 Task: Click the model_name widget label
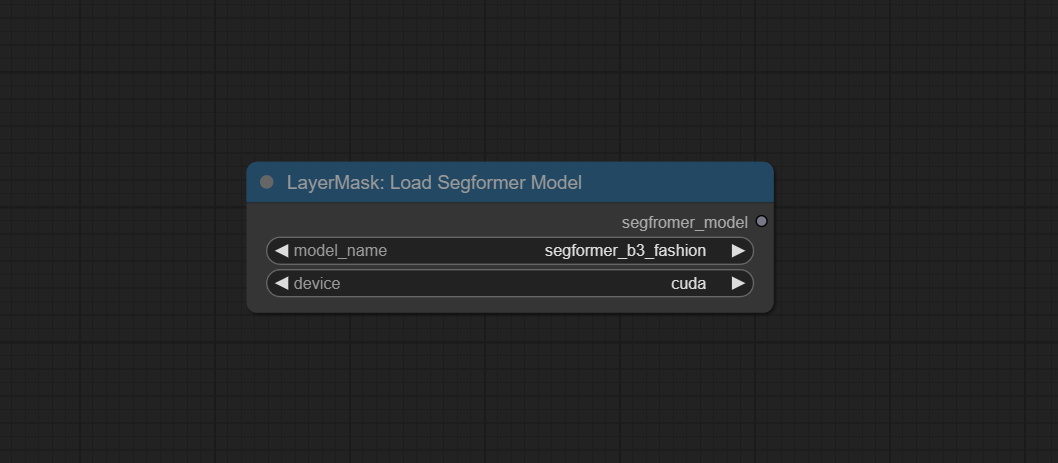tap(340, 251)
